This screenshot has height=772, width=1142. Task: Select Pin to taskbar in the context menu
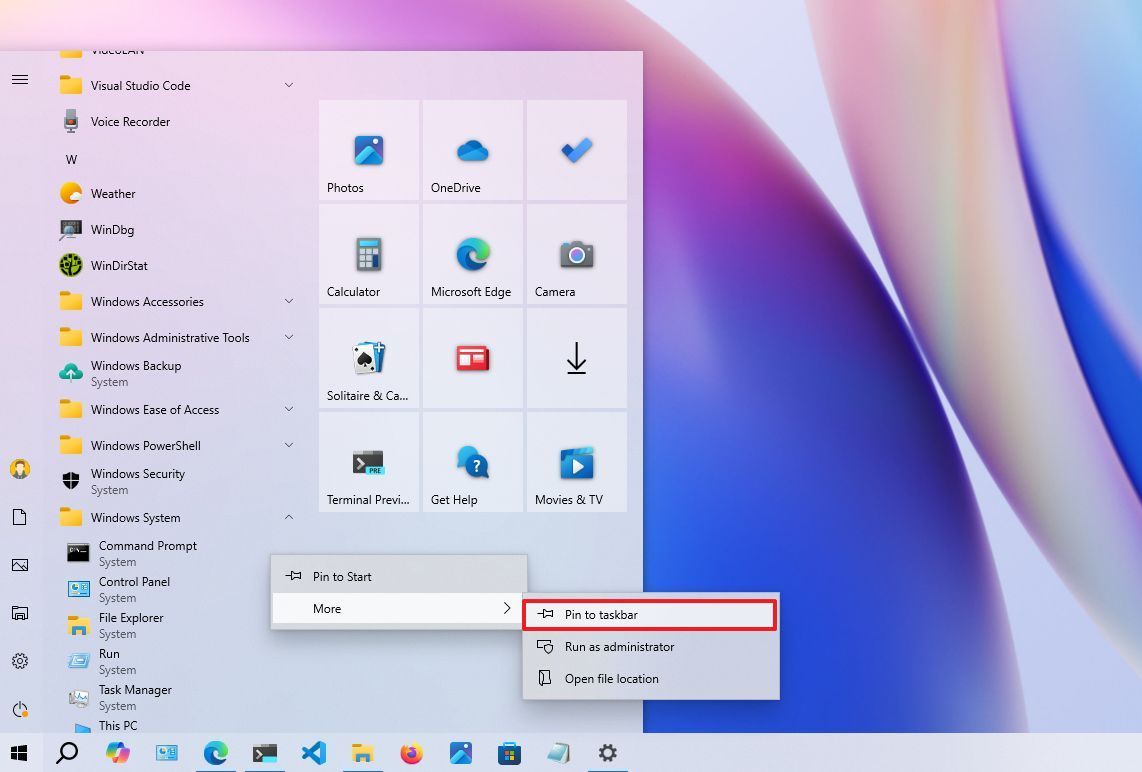click(649, 614)
